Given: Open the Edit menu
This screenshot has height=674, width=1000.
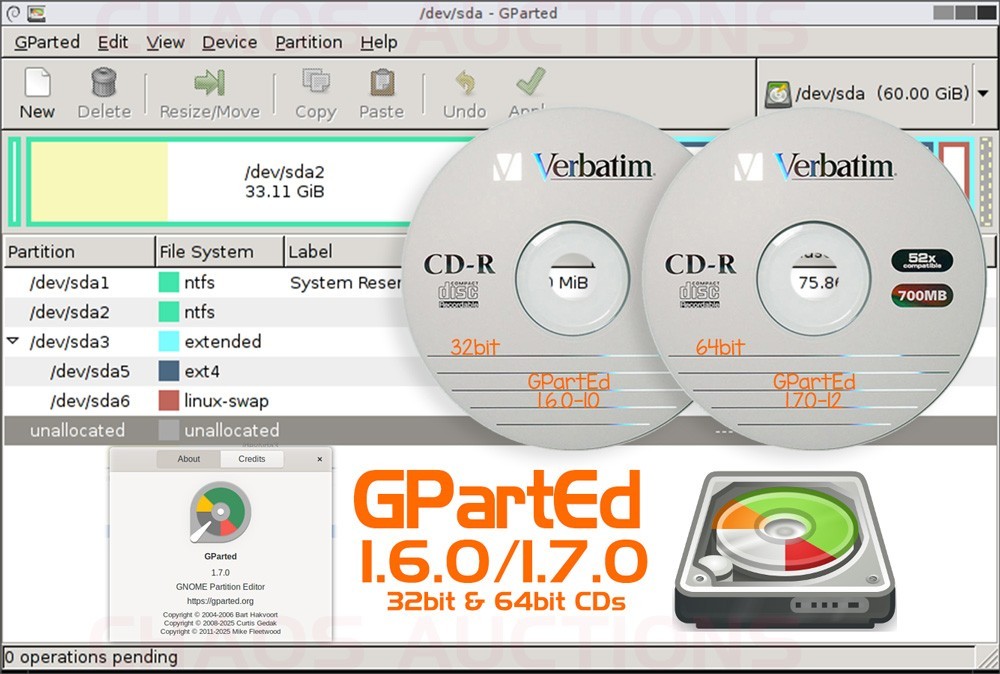Looking at the screenshot, I should [113, 42].
